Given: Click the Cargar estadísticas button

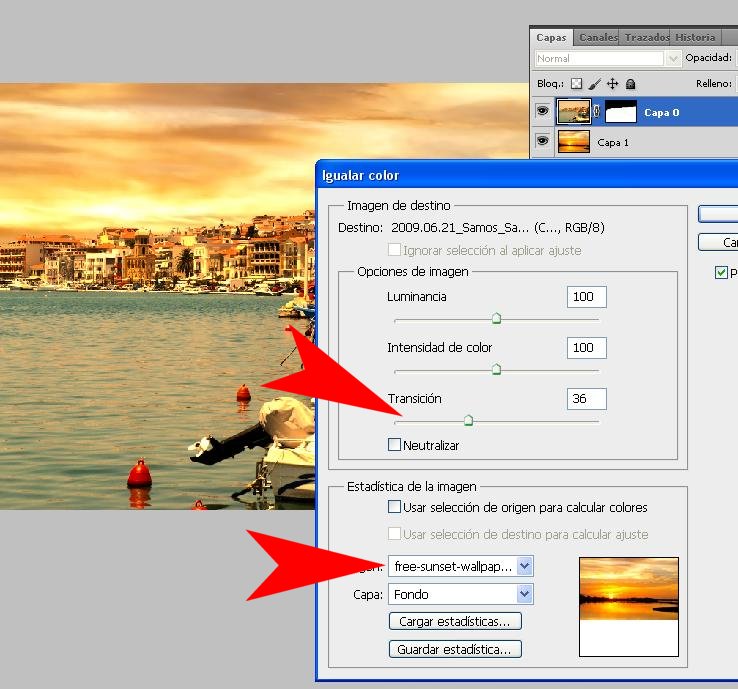Looking at the screenshot, I should (455, 621).
